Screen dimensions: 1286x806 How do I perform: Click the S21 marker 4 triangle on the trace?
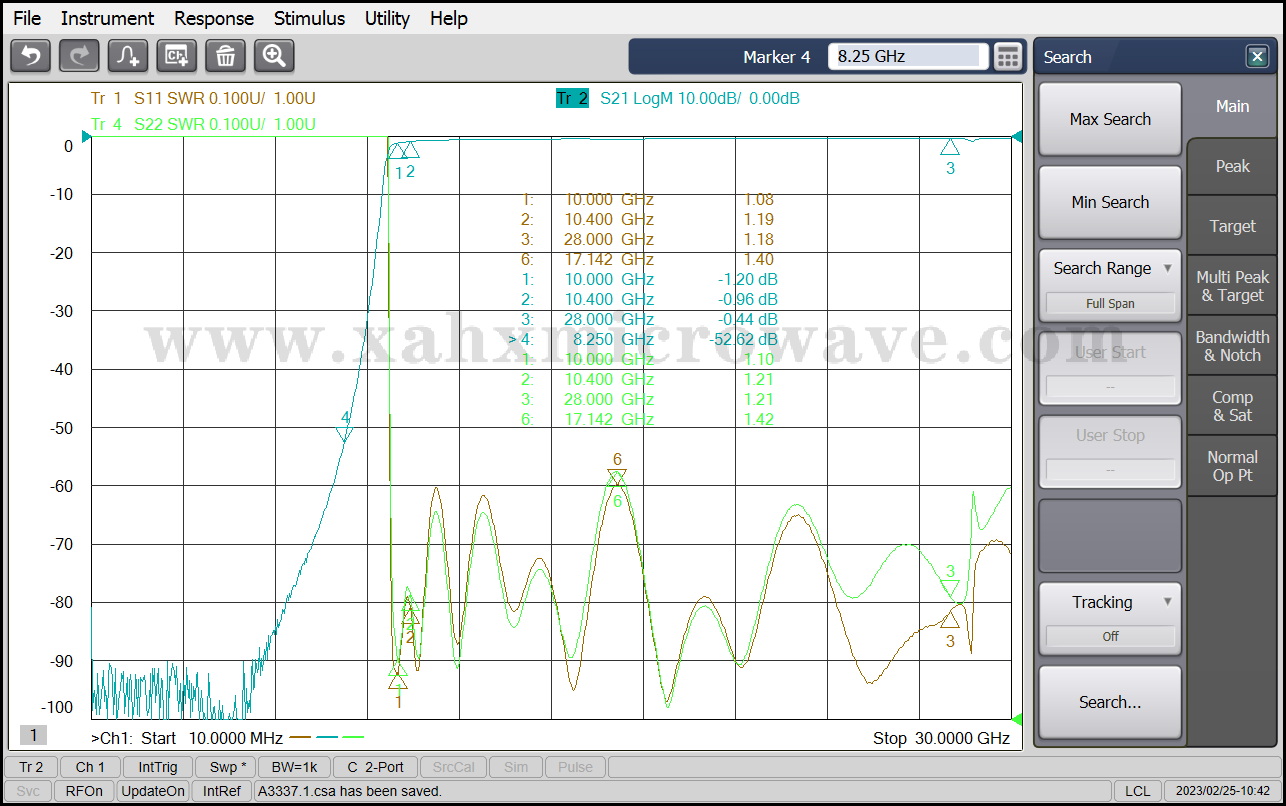(345, 433)
